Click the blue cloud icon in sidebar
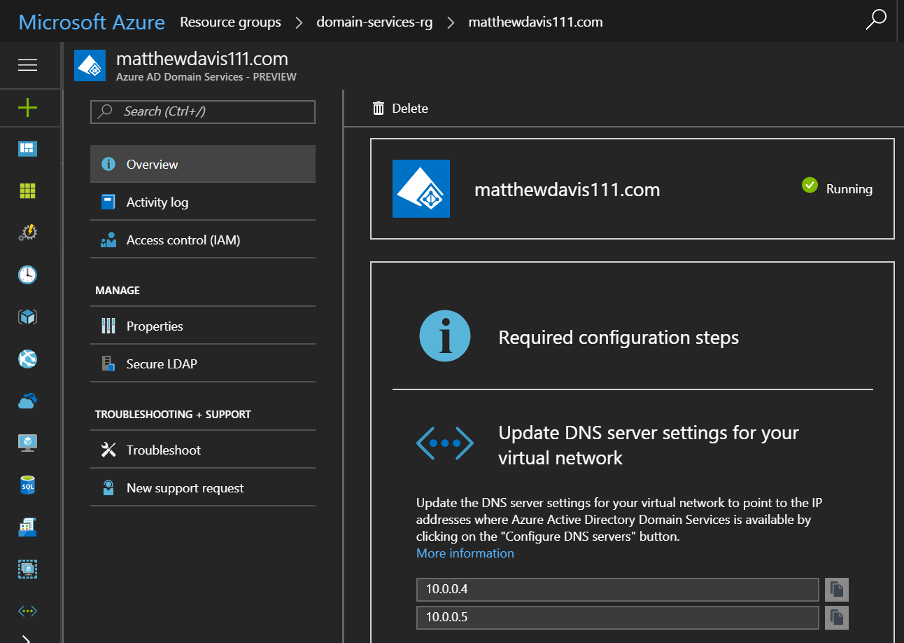Image resolution: width=904 pixels, height=643 pixels. click(28, 401)
